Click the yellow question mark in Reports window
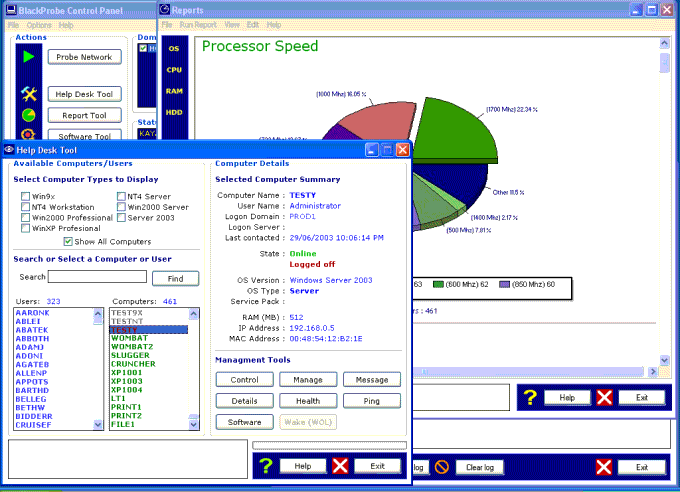The width and height of the screenshot is (680, 492). pyautogui.click(x=530, y=397)
